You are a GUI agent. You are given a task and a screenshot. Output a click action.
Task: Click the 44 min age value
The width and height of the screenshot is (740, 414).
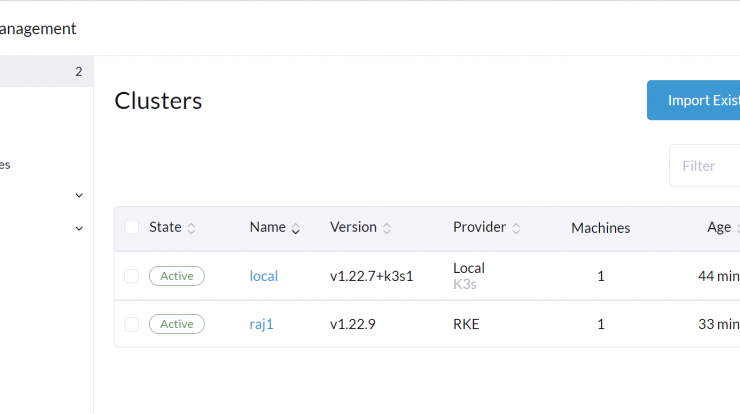719,276
